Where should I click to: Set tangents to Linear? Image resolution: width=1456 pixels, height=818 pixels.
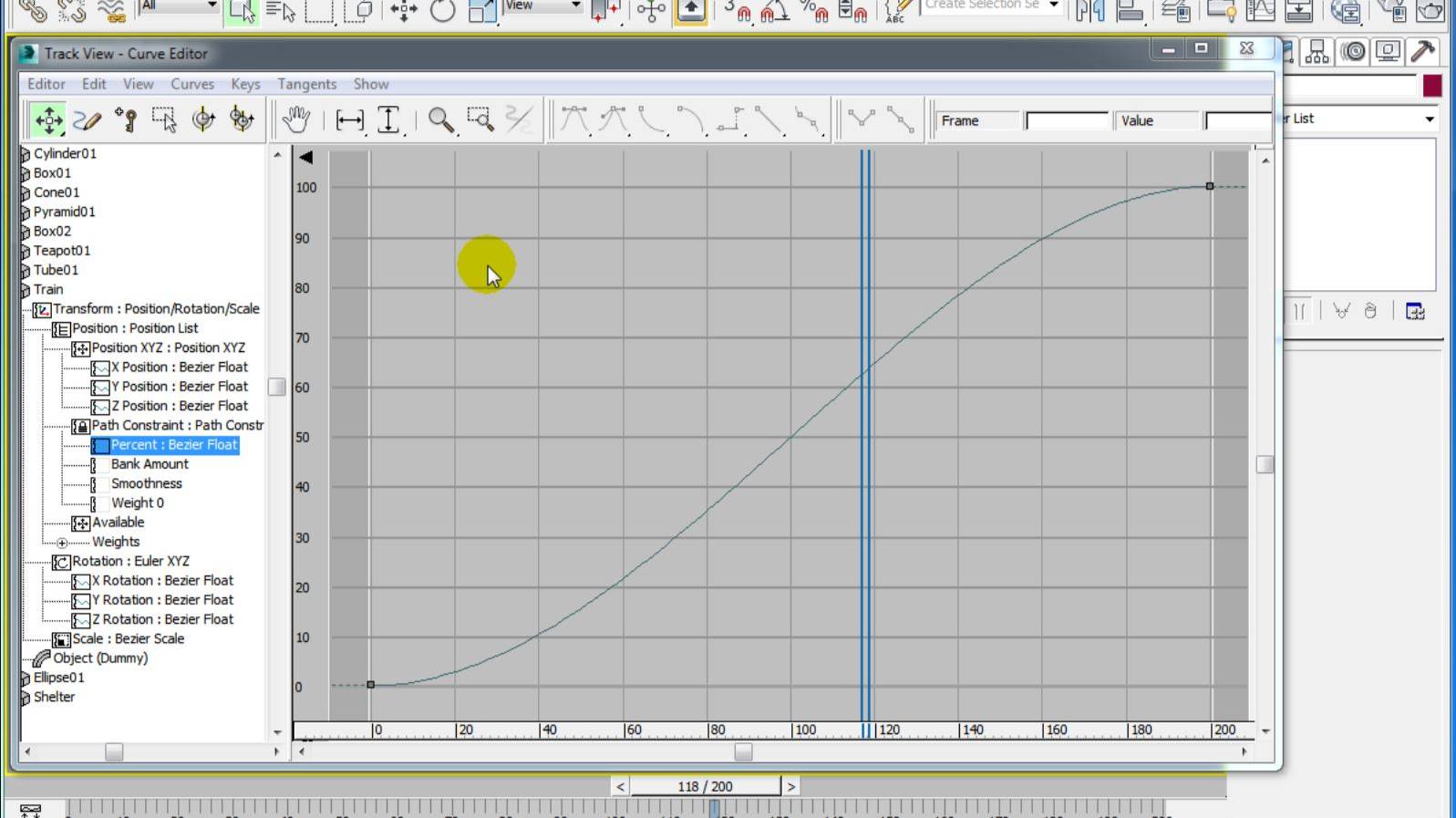(x=770, y=119)
